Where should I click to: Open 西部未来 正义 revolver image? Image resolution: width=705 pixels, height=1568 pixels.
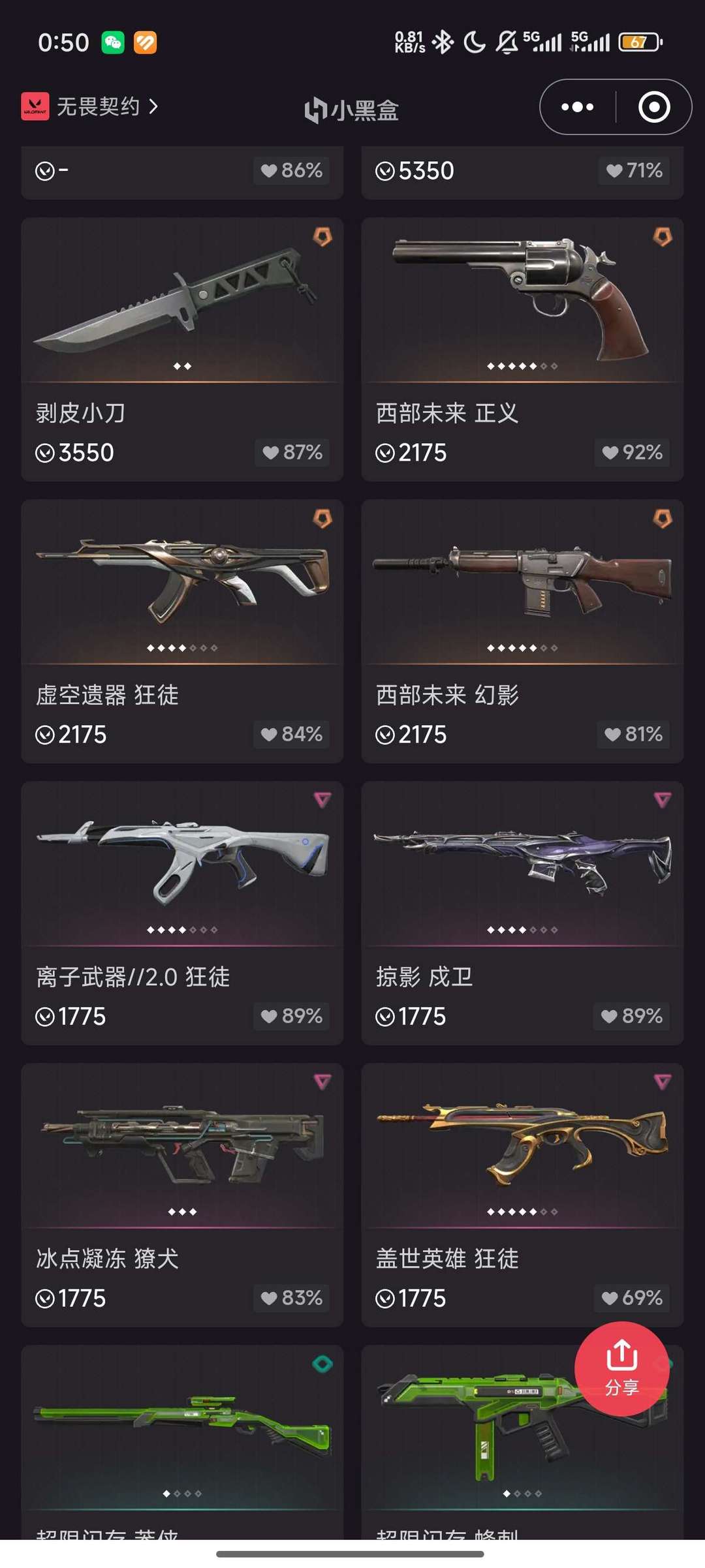pyautogui.click(x=522, y=300)
